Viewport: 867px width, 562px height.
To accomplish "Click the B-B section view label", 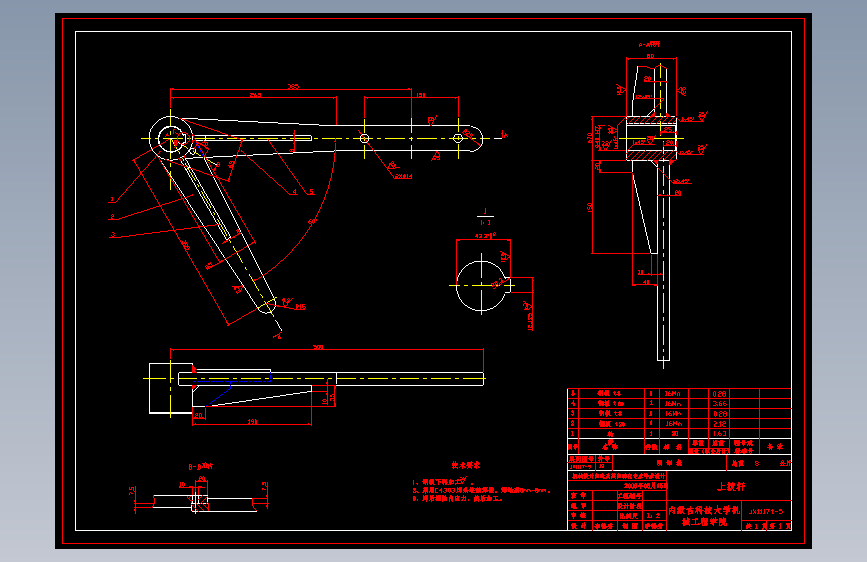I will coord(201,467).
